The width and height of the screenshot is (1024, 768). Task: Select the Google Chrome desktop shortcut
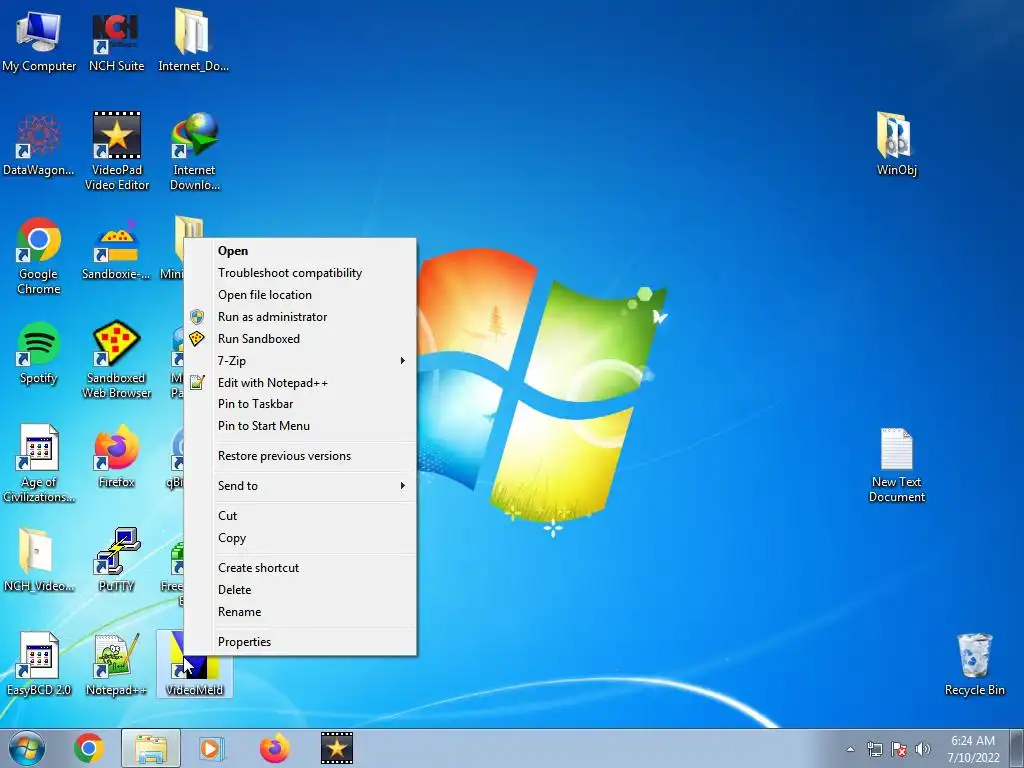[x=39, y=256]
